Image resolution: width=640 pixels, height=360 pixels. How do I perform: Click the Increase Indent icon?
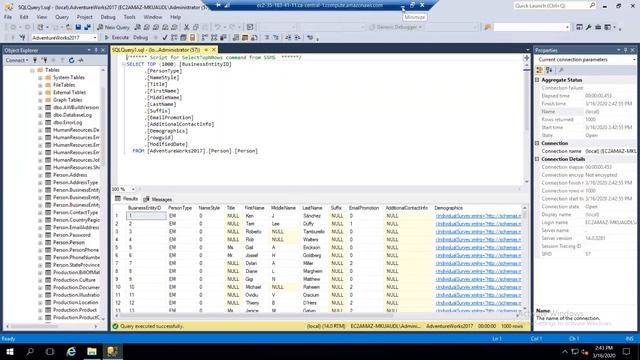click(x=298, y=38)
